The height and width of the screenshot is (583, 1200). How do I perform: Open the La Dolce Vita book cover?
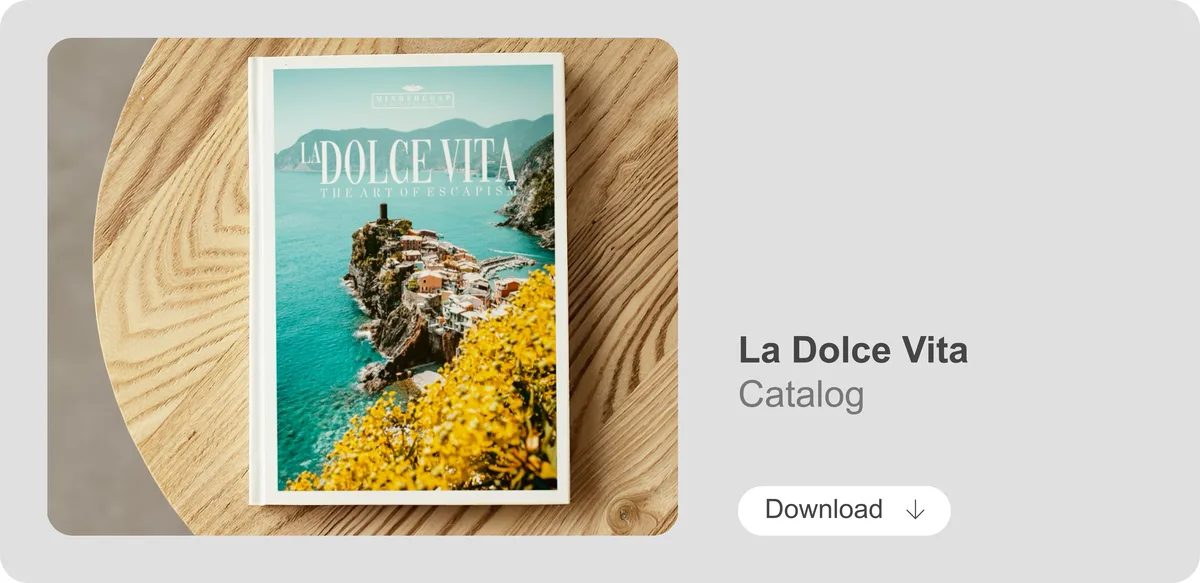408,279
